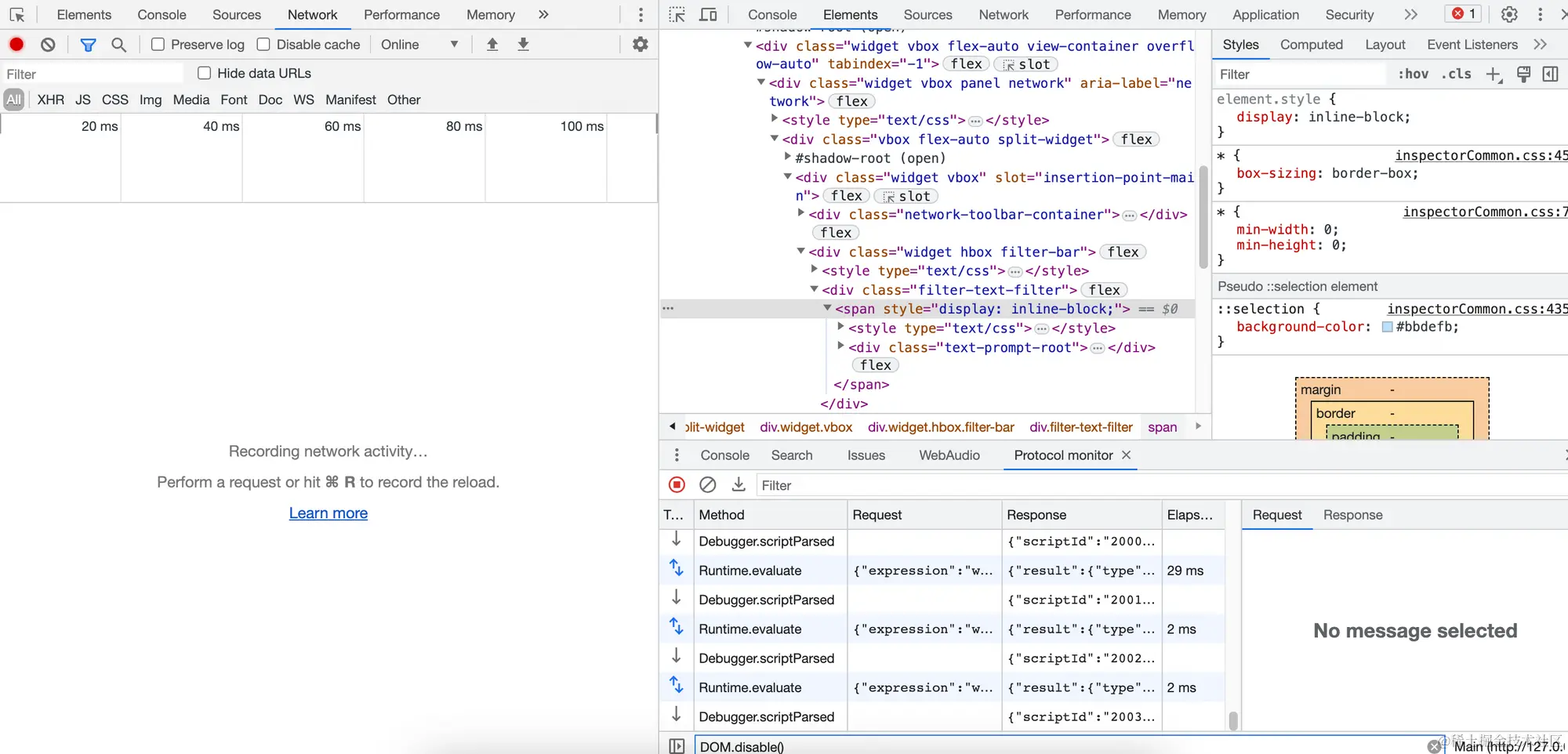The width and height of the screenshot is (1568, 754).
Task: Open inspectorCommon.css:435 source link
Action: pyautogui.click(x=1478, y=309)
